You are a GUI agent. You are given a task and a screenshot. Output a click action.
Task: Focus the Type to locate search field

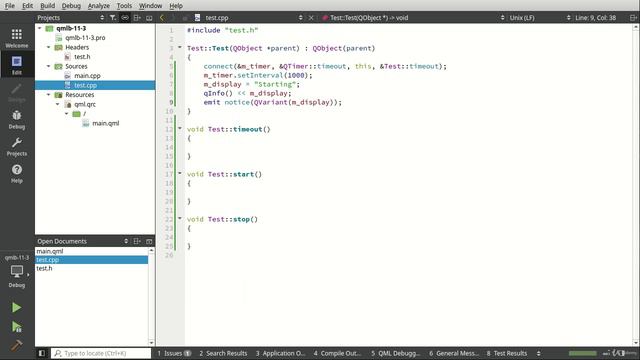pos(101,353)
